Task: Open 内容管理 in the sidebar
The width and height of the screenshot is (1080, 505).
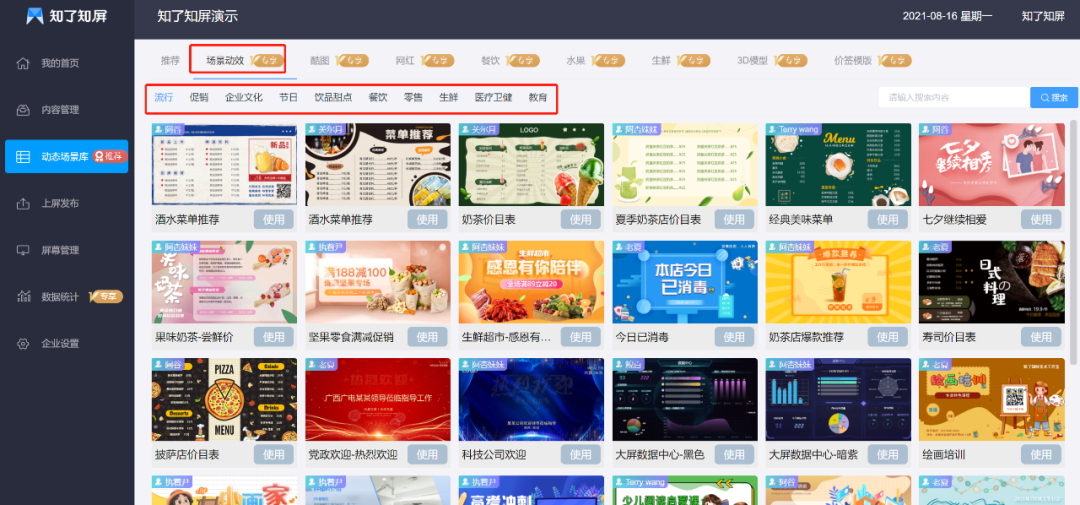Action: (60, 110)
